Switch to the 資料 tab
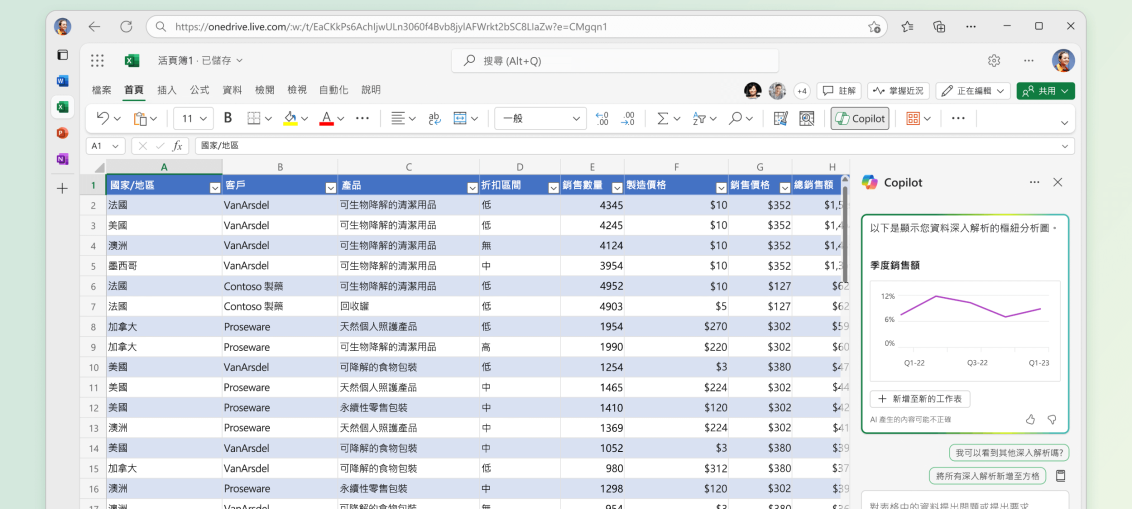Viewport: 1132px width, 509px height. [x=232, y=90]
